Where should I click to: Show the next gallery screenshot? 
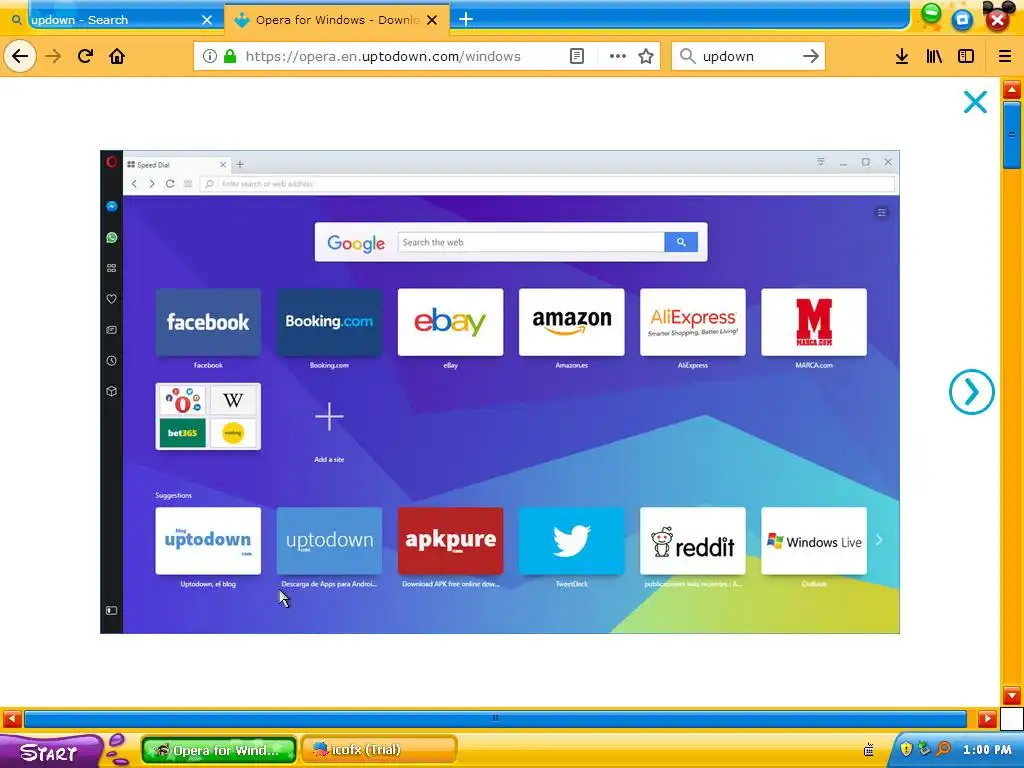point(972,392)
